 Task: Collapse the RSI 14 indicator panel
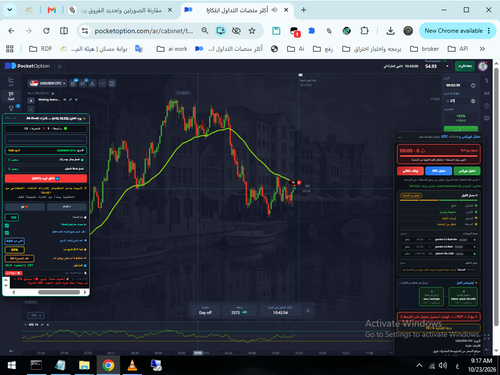click(x=26, y=325)
